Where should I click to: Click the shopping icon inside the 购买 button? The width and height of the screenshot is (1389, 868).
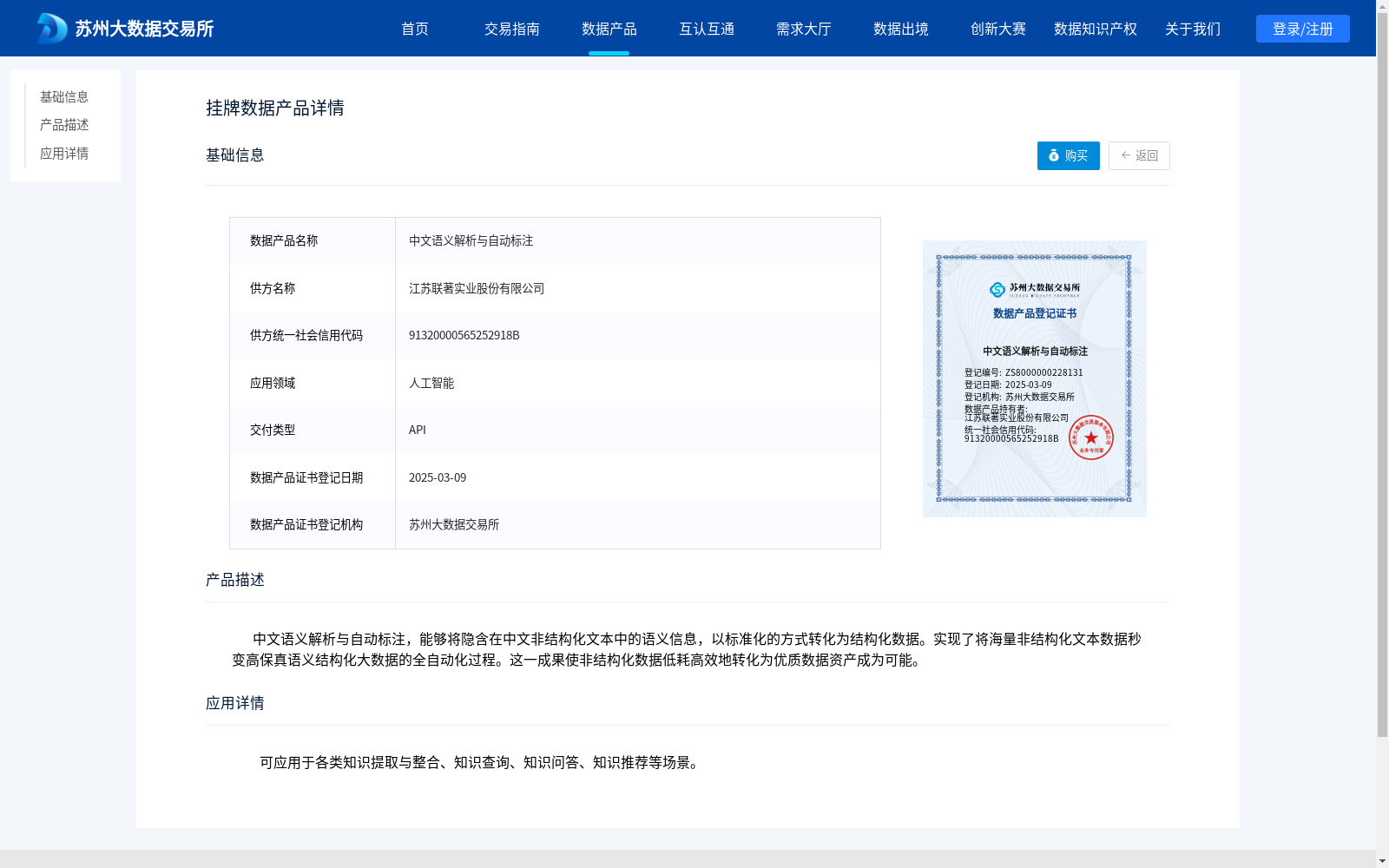point(1053,156)
